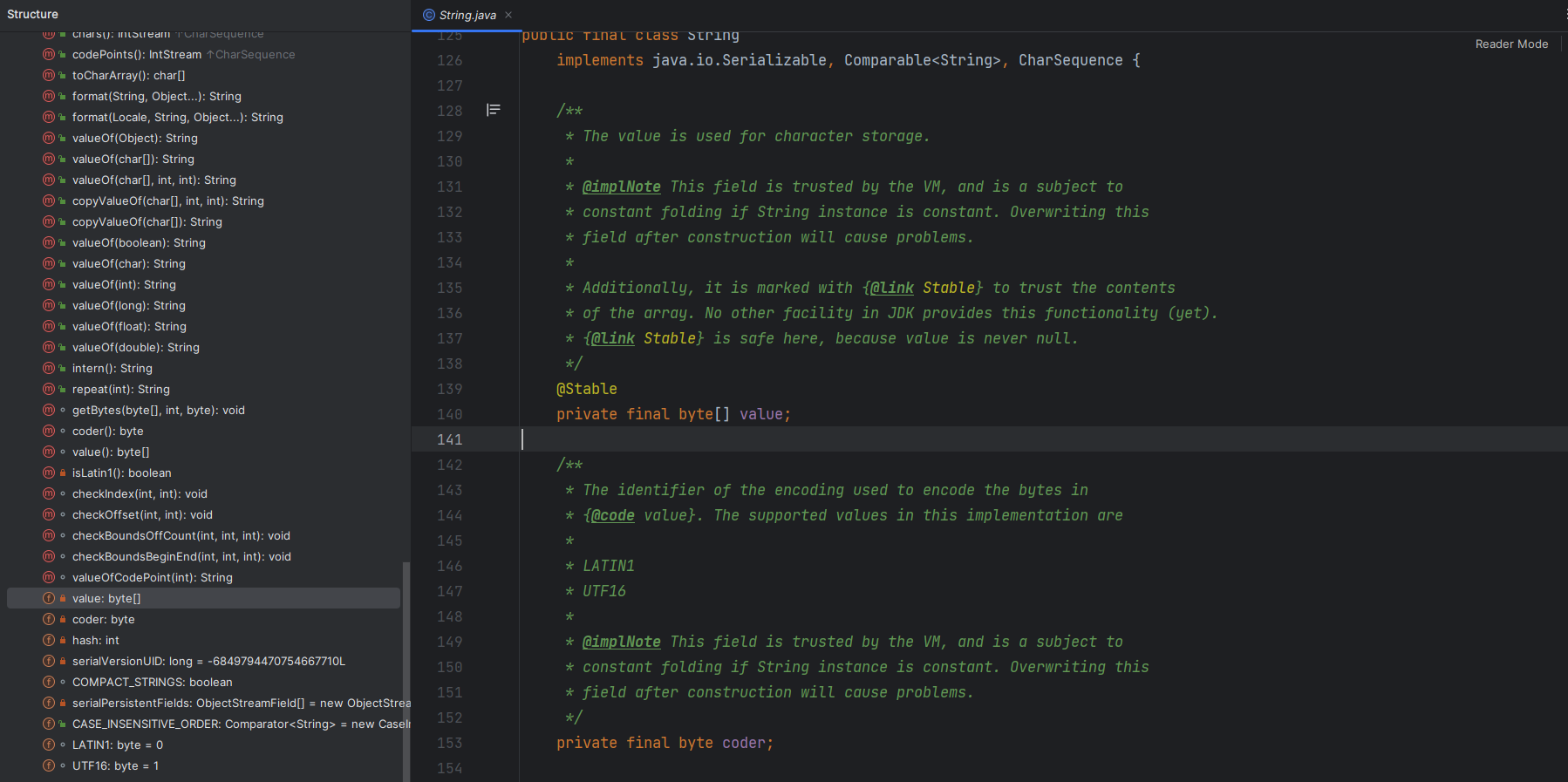1568x782 pixels.
Task: Click method icon beside valueOf(char): String
Action: click(49, 263)
